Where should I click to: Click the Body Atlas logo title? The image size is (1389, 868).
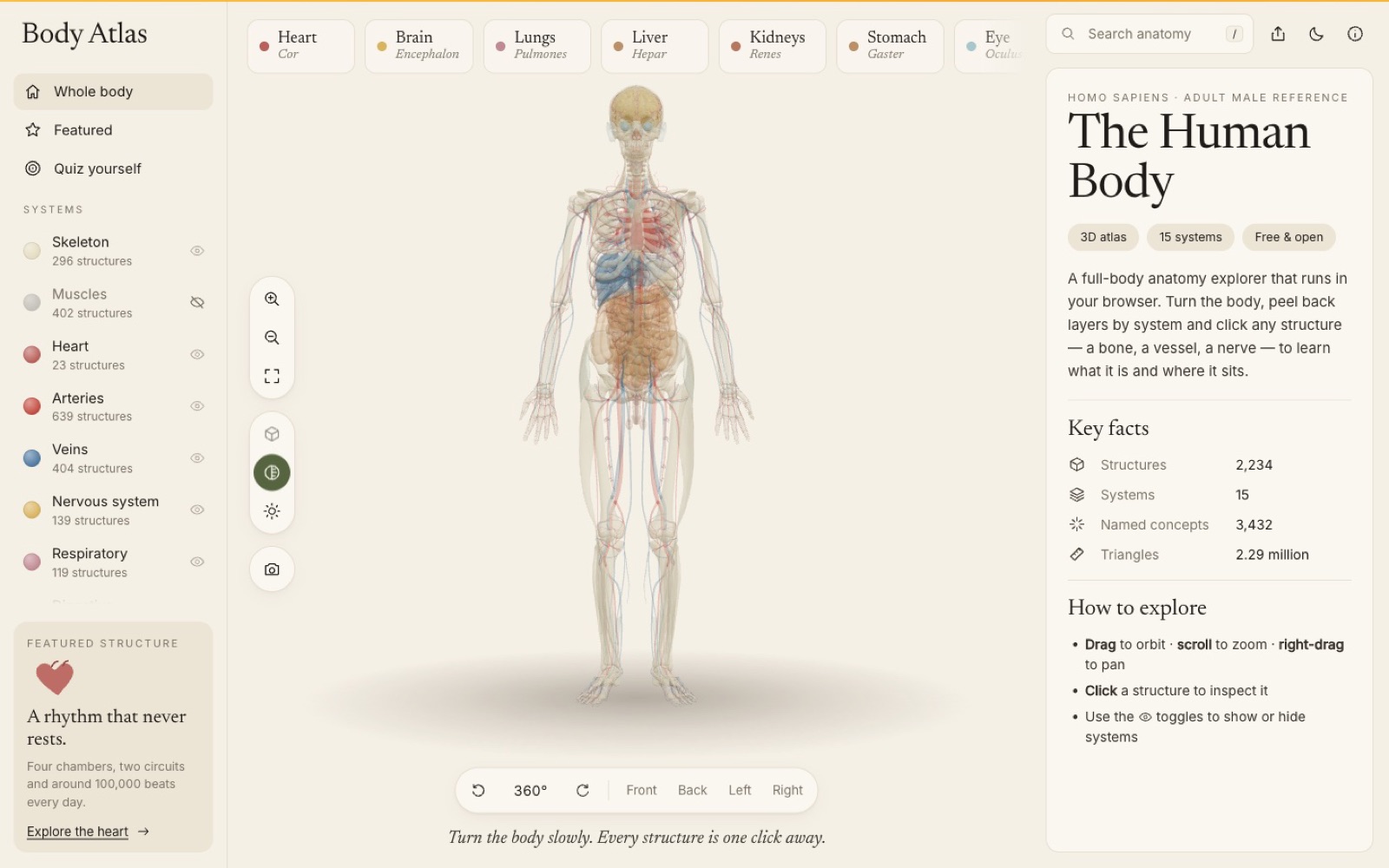click(84, 33)
